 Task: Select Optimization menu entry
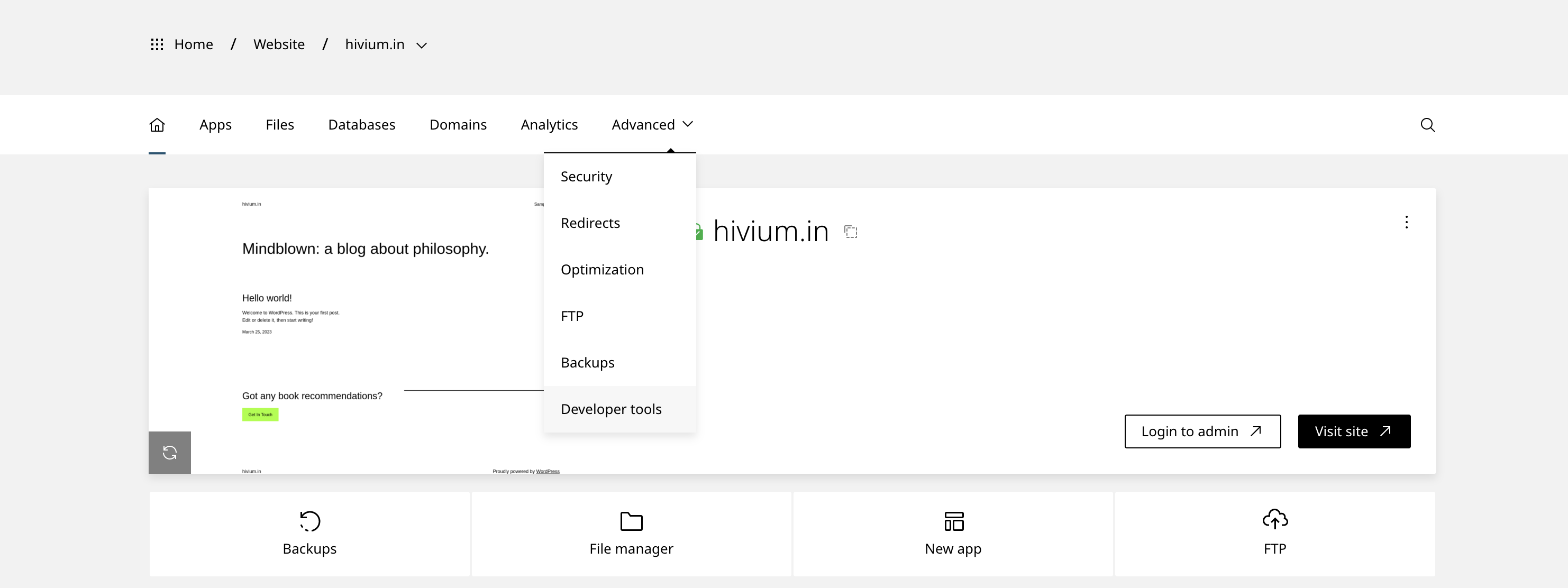click(x=602, y=270)
